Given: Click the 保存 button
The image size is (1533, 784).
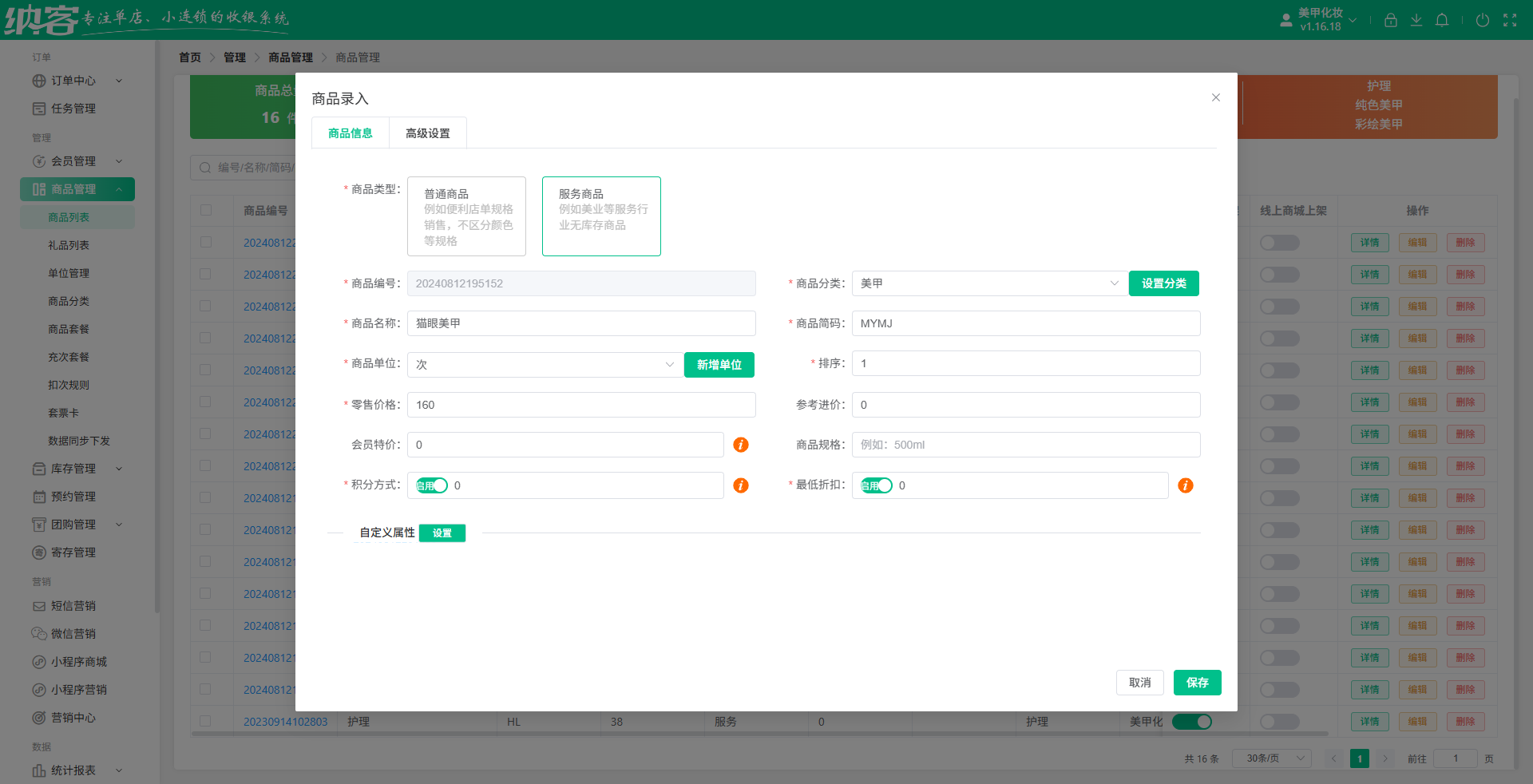Looking at the screenshot, I should 1197,683.
